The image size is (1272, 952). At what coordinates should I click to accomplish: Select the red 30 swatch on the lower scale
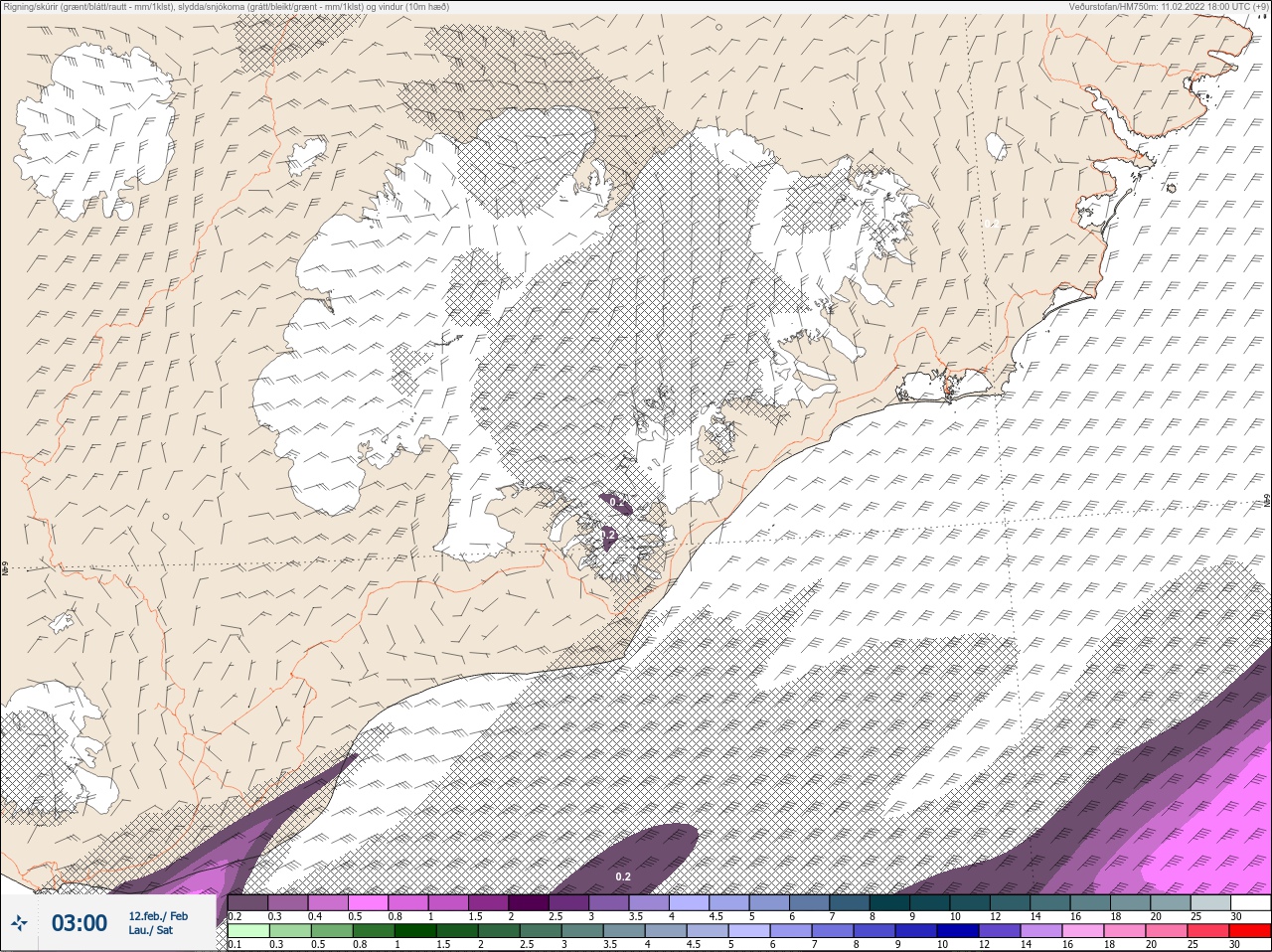[x=1250, y=931]
